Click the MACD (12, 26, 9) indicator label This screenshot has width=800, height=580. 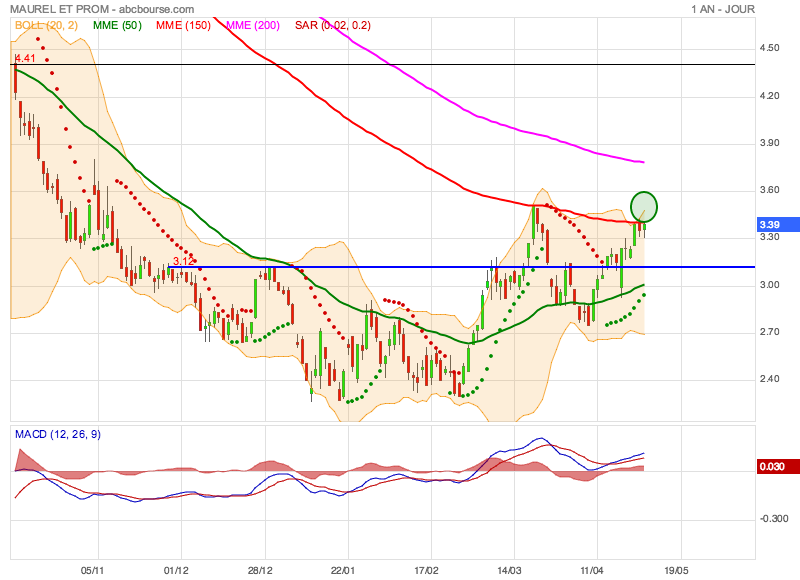[x=58, y=435]
